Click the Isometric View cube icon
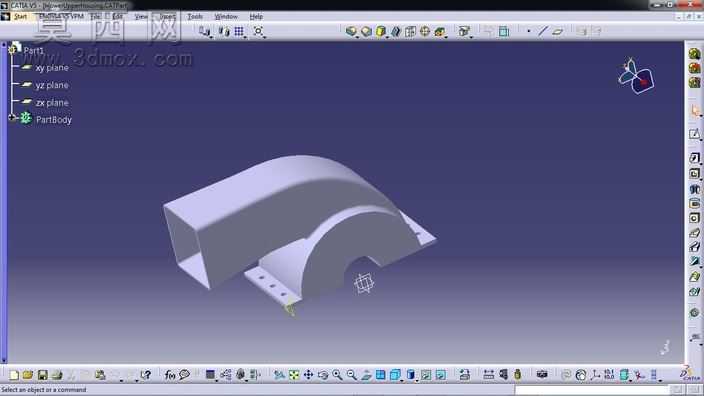 pos(395,375)
